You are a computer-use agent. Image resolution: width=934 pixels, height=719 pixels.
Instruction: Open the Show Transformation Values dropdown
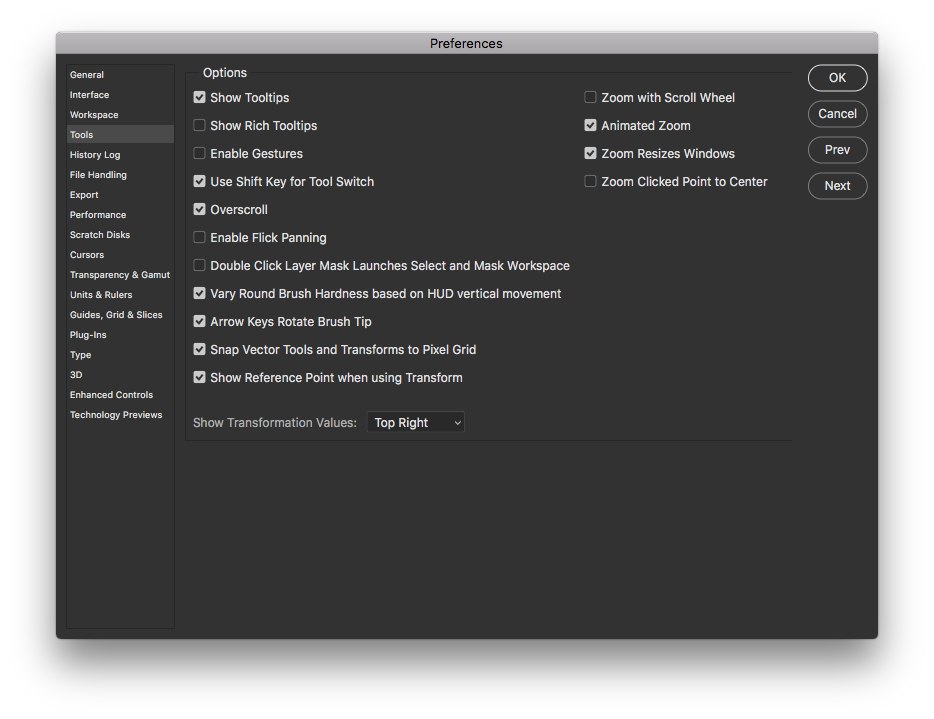pos(416,423)
